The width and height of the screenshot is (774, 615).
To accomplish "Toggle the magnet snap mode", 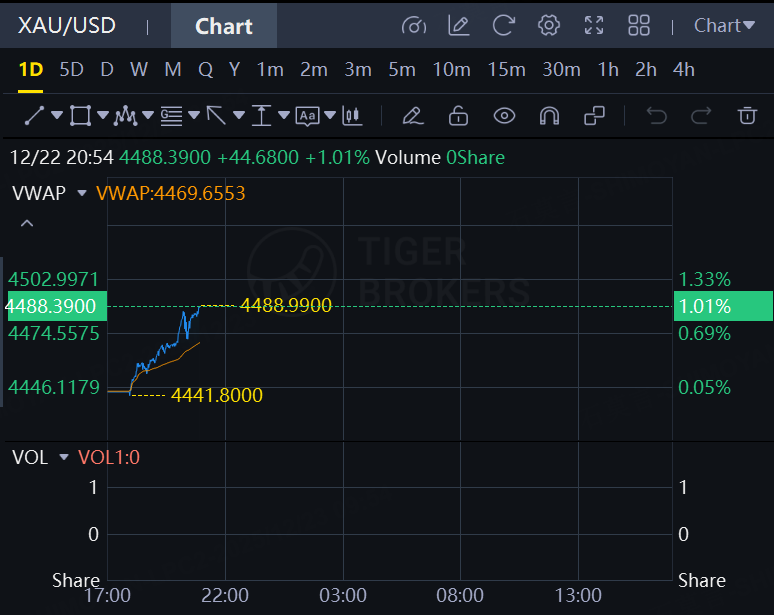I will 549,116.
